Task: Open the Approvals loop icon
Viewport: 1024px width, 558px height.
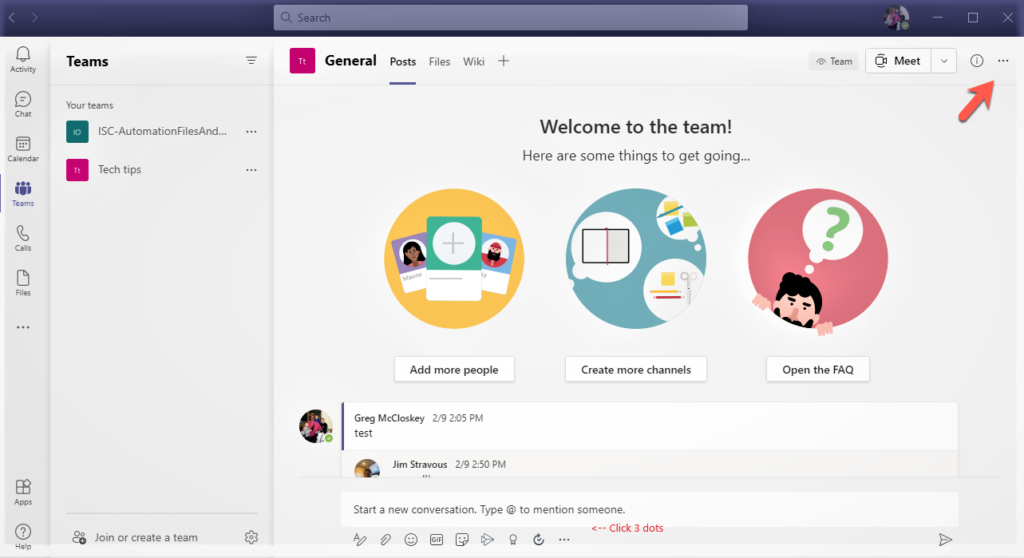Action: click(x=539, y=539)
